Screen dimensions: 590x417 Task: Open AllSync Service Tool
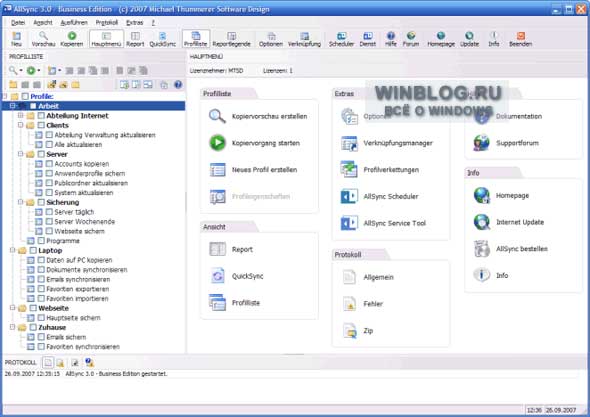(394, 223)
